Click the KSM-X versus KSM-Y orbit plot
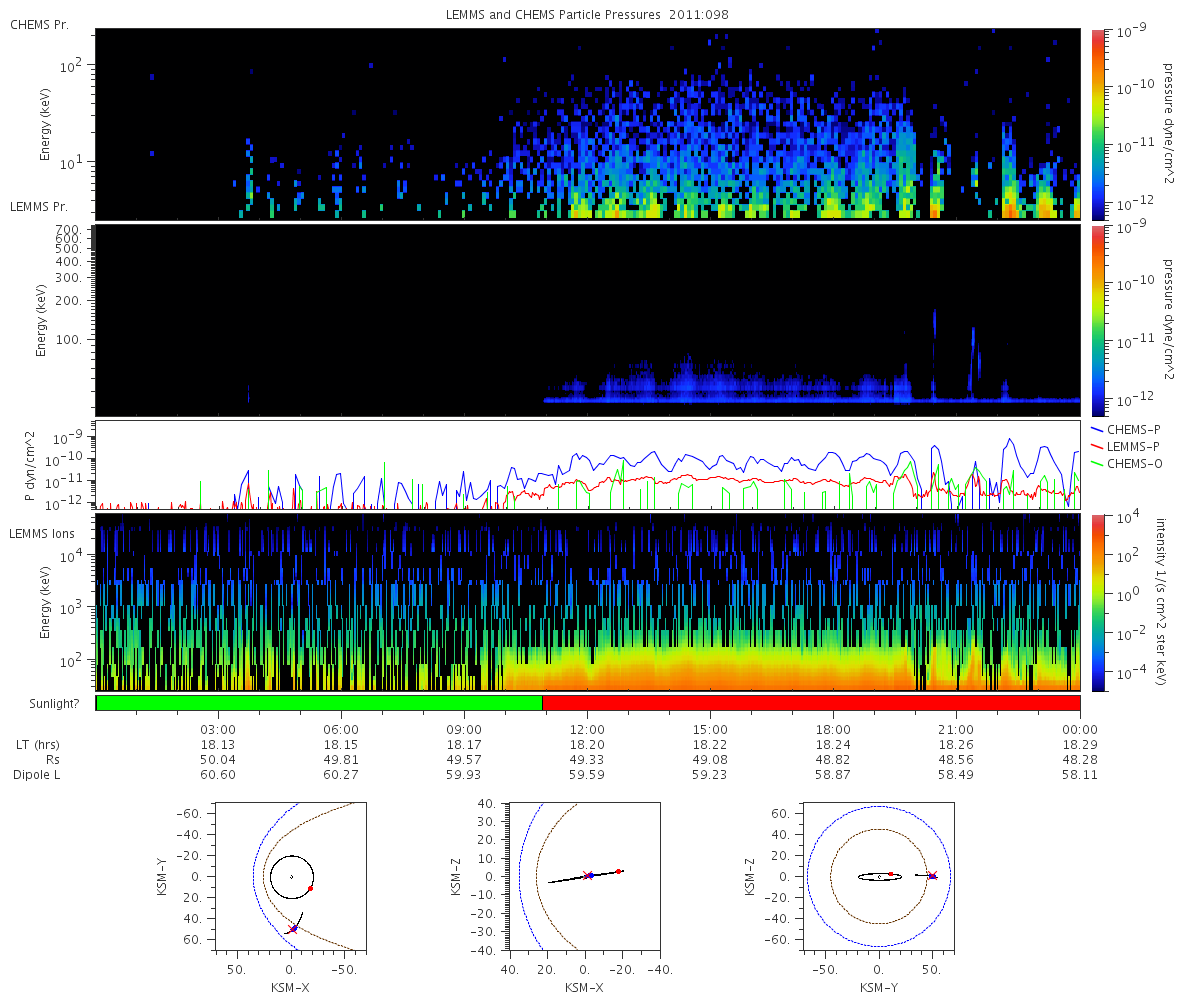Viewport: 1200px width, 1000px height. pyautogui.click(x=290, y=877)
